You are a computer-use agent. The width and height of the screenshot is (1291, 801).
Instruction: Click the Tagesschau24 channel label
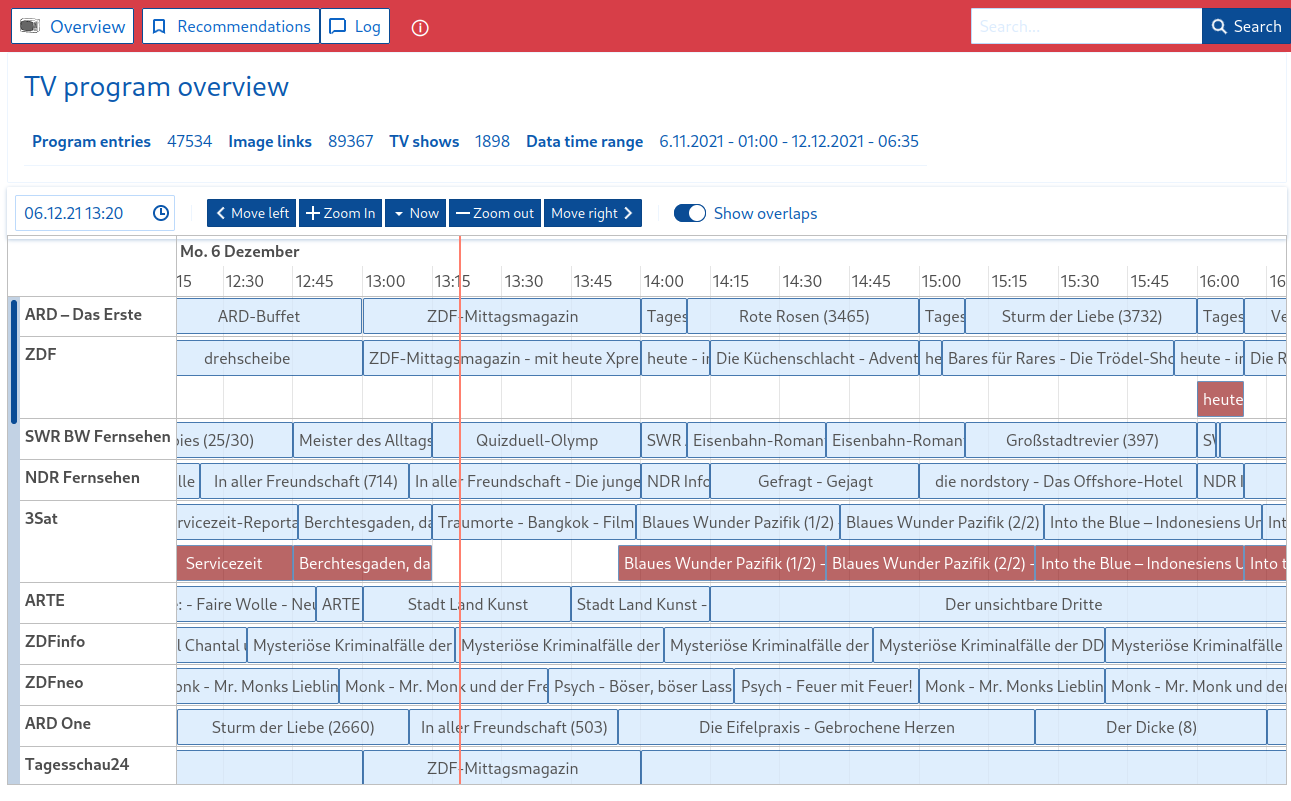[x=77, y=764]
